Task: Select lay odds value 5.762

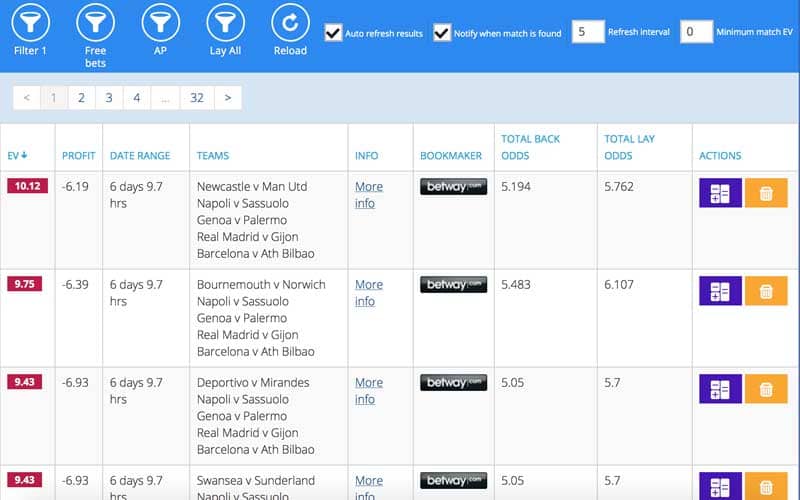Action: tap(619, 186)
